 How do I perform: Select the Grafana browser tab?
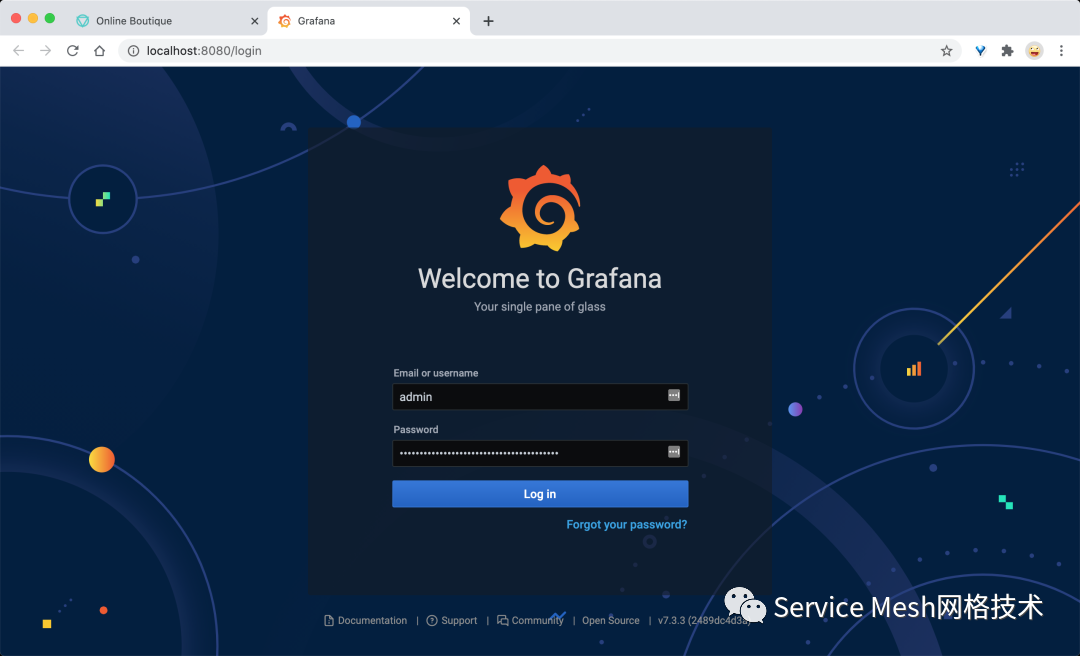[x=368, y=21]
